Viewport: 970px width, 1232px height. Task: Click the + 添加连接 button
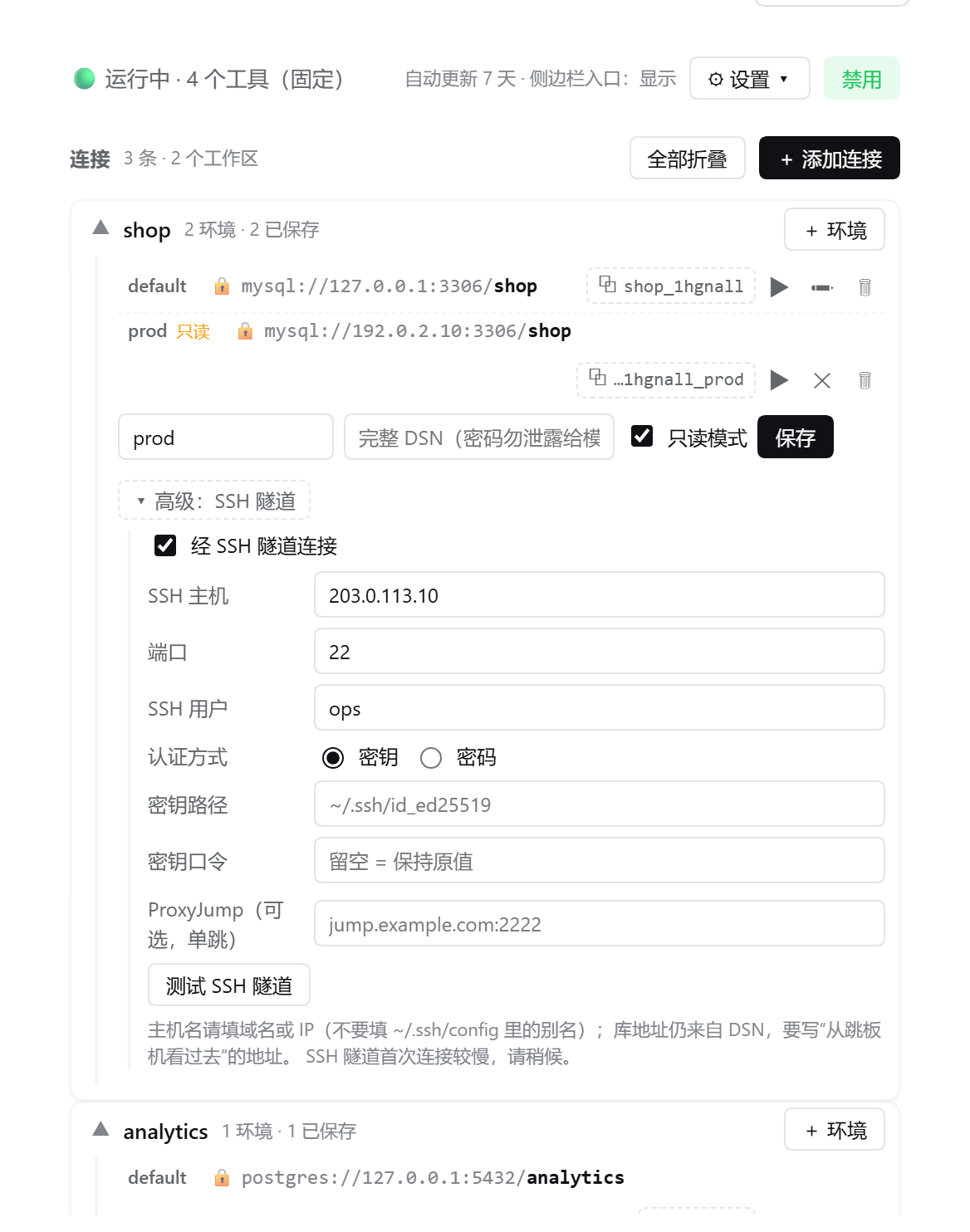tap(830, 159)
